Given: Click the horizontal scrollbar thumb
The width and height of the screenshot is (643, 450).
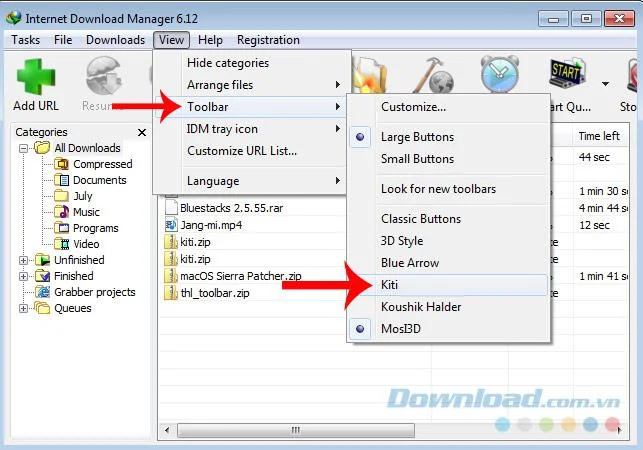Looking at the screenshot, I should pyautogui.click(x=296, y=430).
